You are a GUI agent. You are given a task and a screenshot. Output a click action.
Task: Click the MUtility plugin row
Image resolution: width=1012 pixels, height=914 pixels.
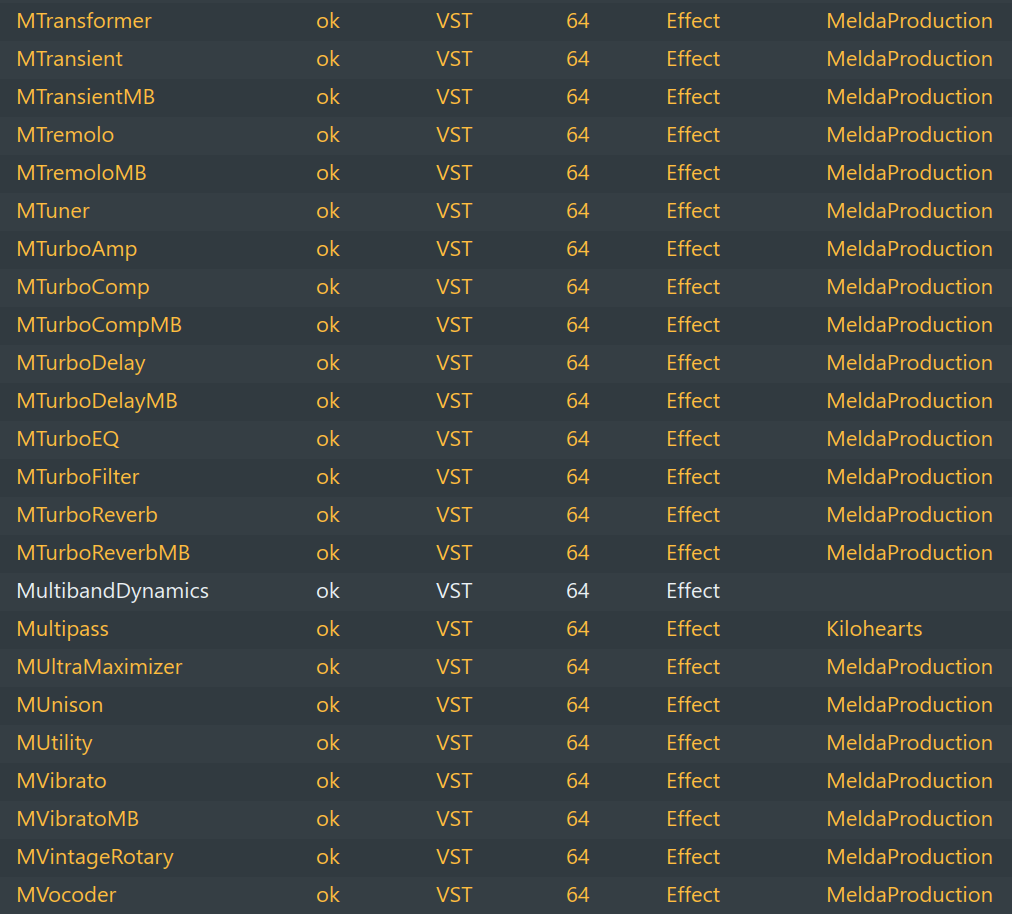click(506, 744)
